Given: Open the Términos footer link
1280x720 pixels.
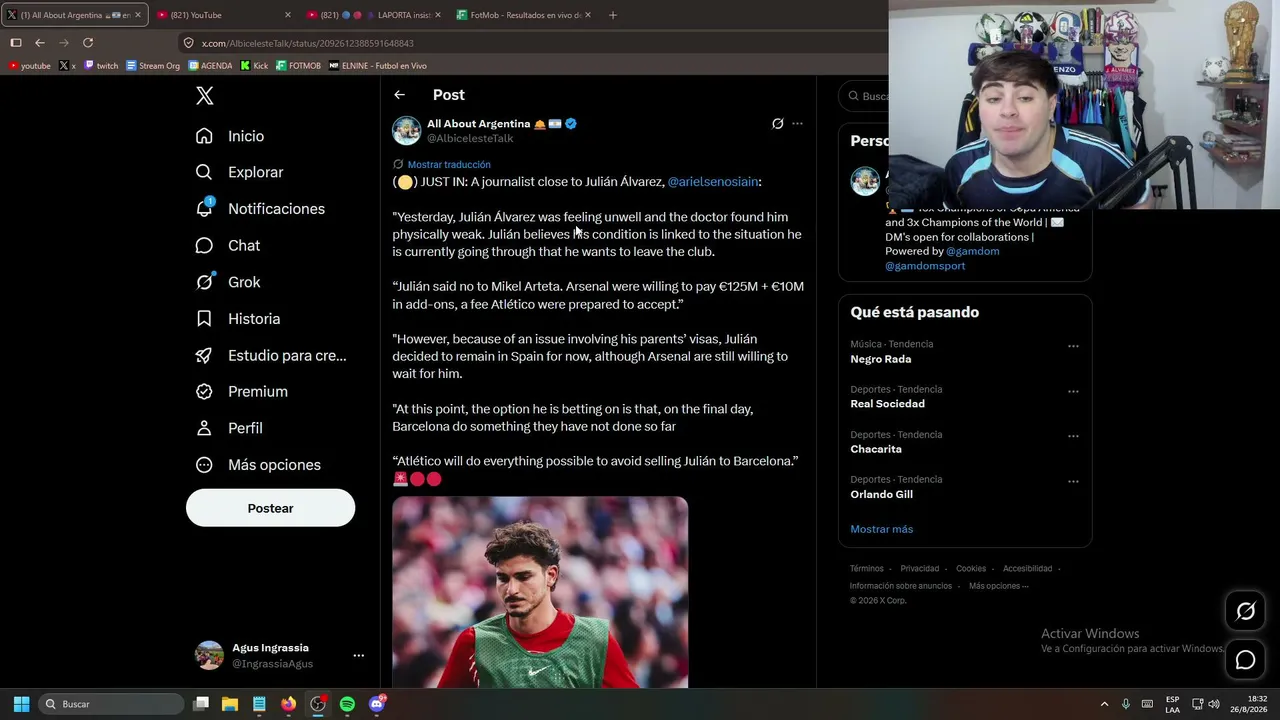Looking at the screenshot, I should [867, 569].
